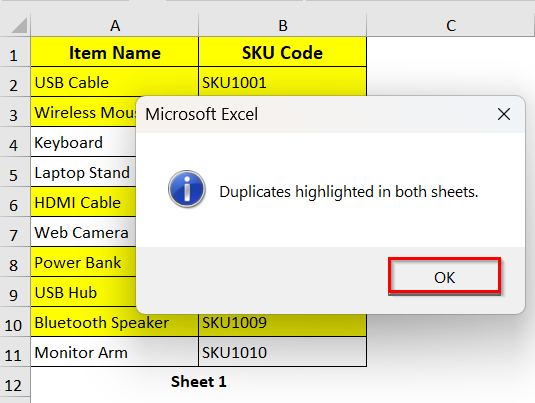The image size is (535, 403).
Task: Click the blue information icon
Action: [x=187, y=189]
